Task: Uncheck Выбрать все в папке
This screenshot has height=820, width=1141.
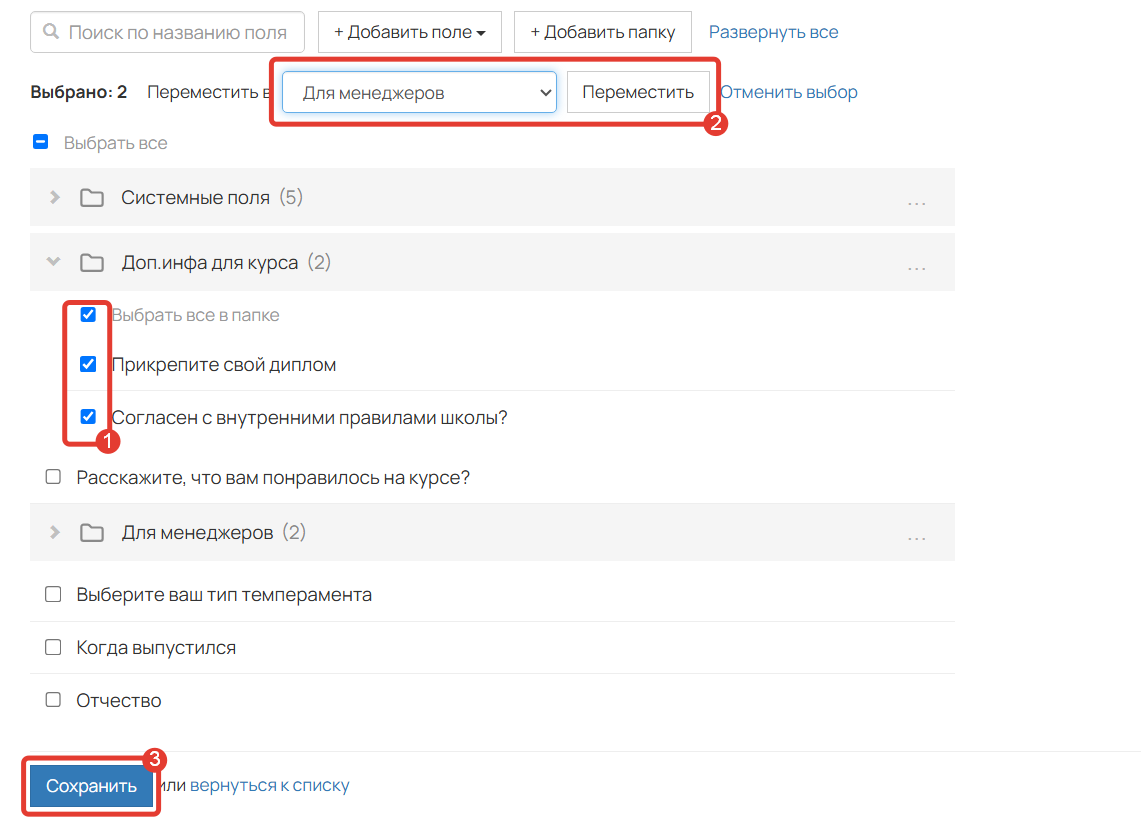Action: coord(88,314)
